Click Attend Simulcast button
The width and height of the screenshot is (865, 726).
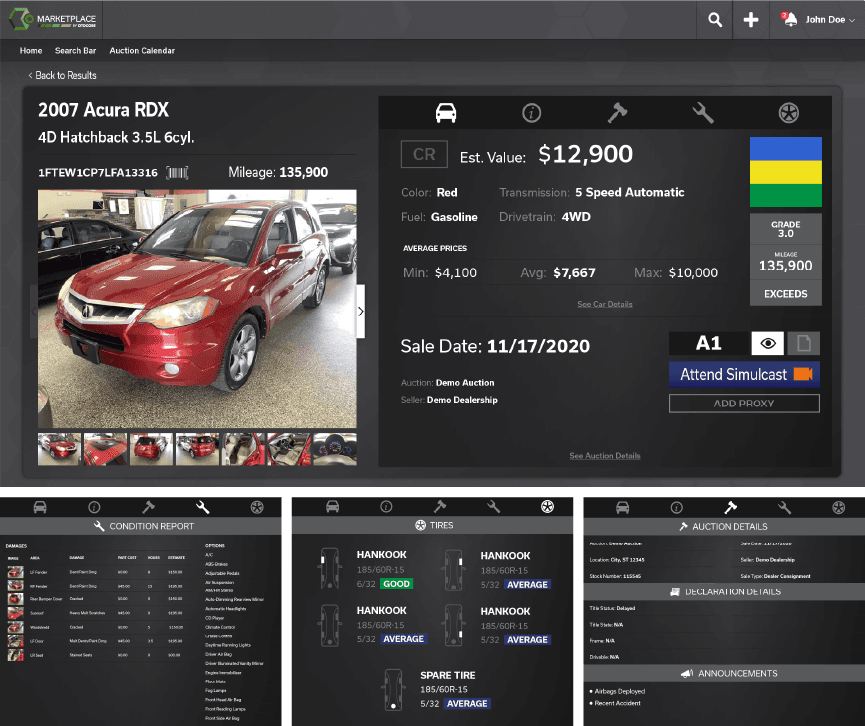click(x=744, y=375)
